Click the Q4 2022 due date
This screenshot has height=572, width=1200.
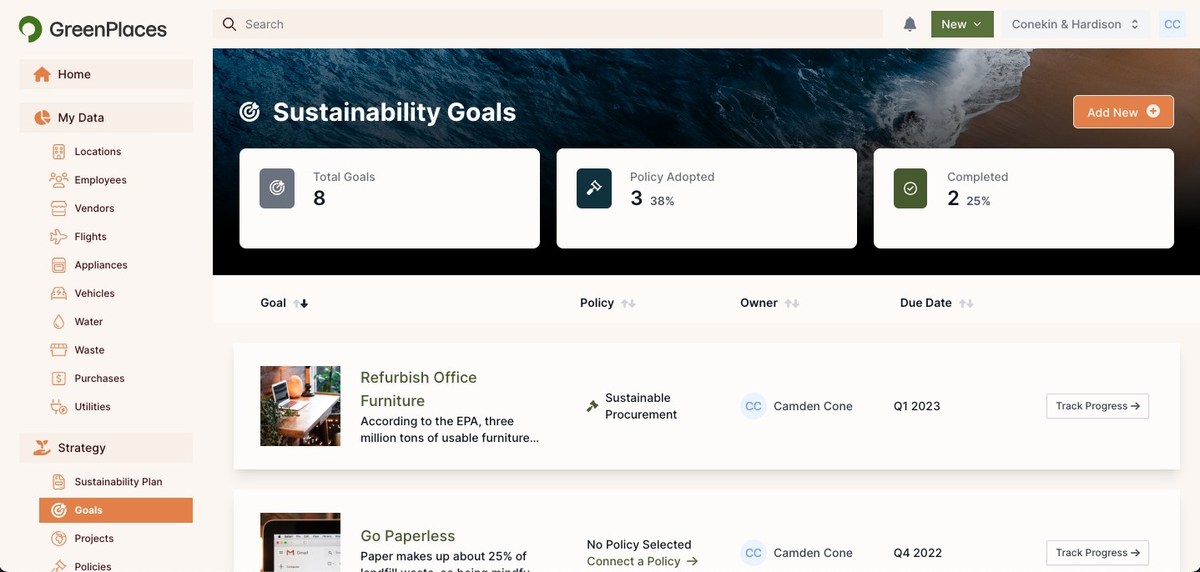(918, 552)
